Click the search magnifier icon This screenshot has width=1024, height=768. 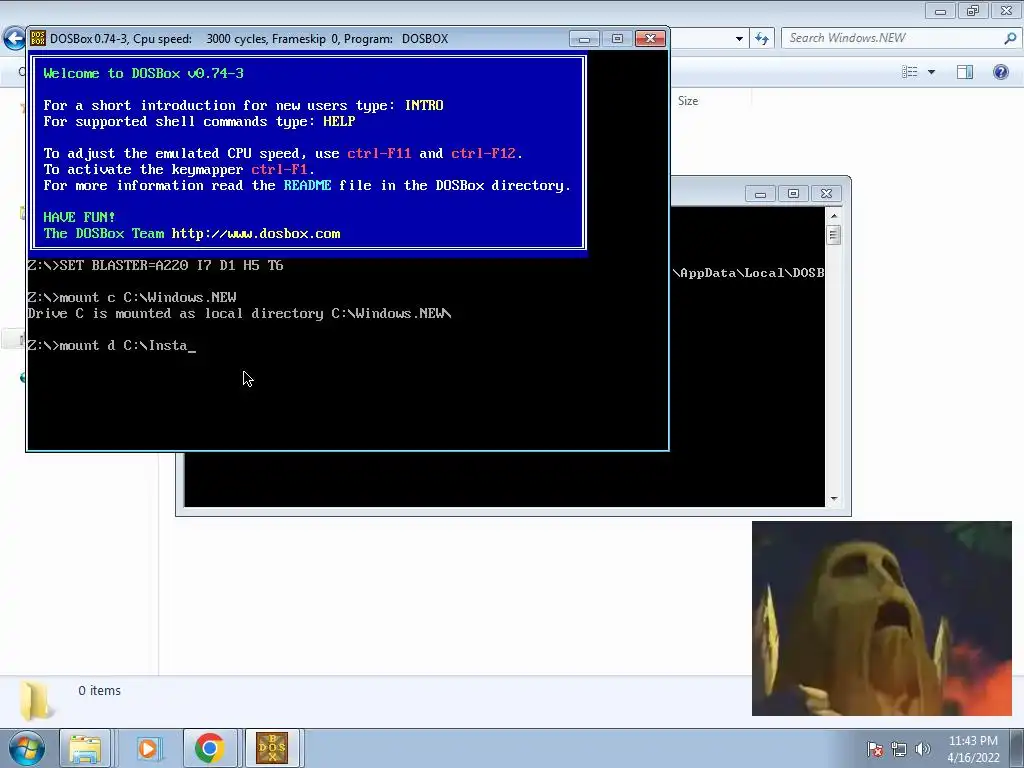click(1010, 39)
